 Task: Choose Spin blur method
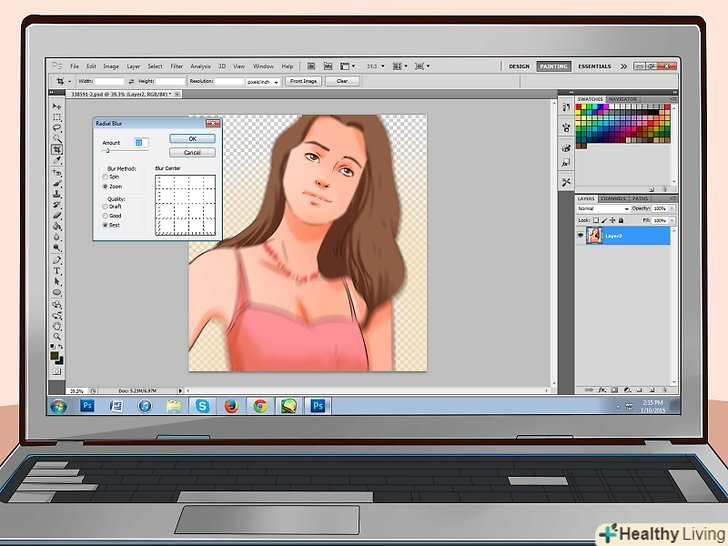click(104, 177)
